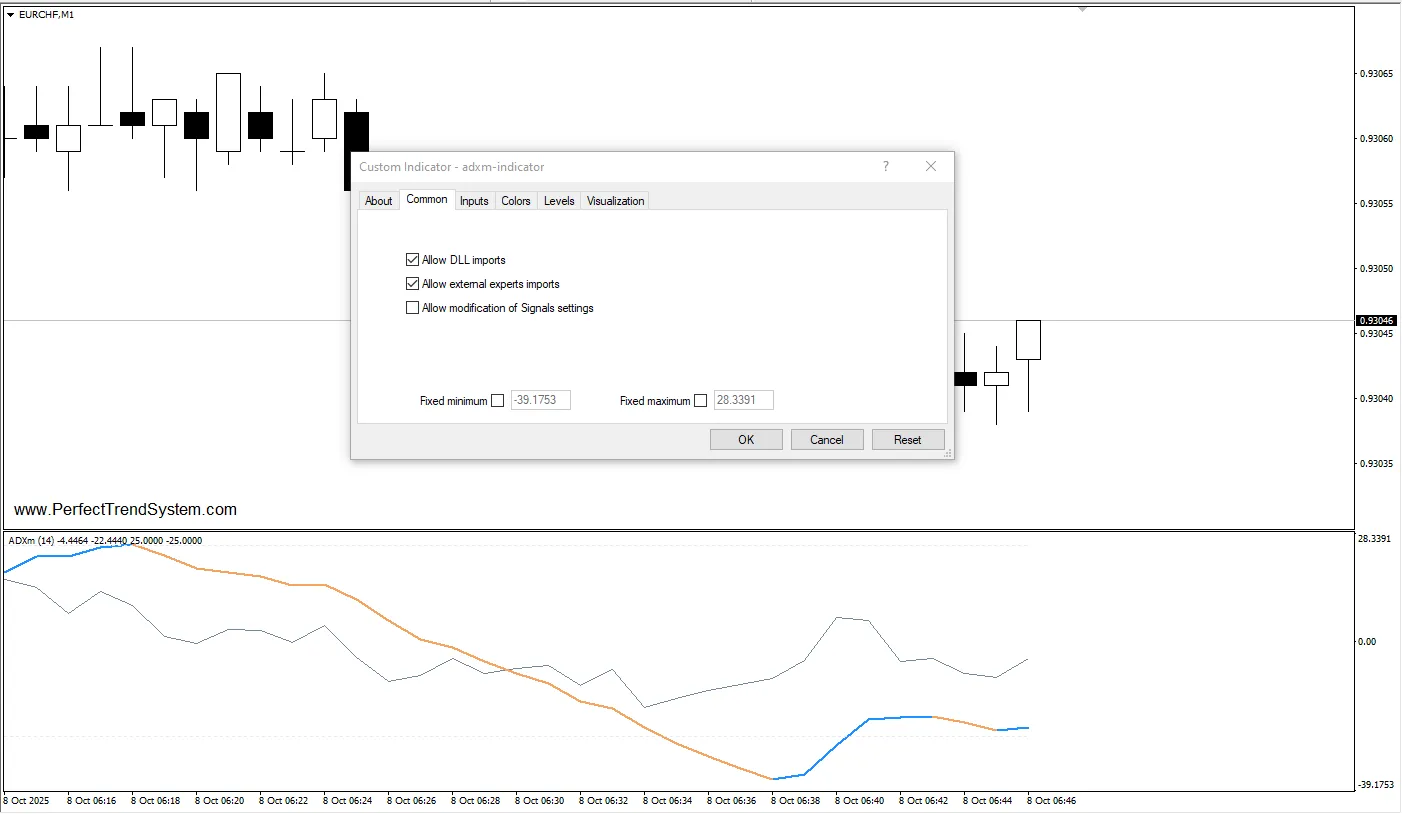Switch to the Inputs tab
1402x814 pixels.
tap(474, 201)
